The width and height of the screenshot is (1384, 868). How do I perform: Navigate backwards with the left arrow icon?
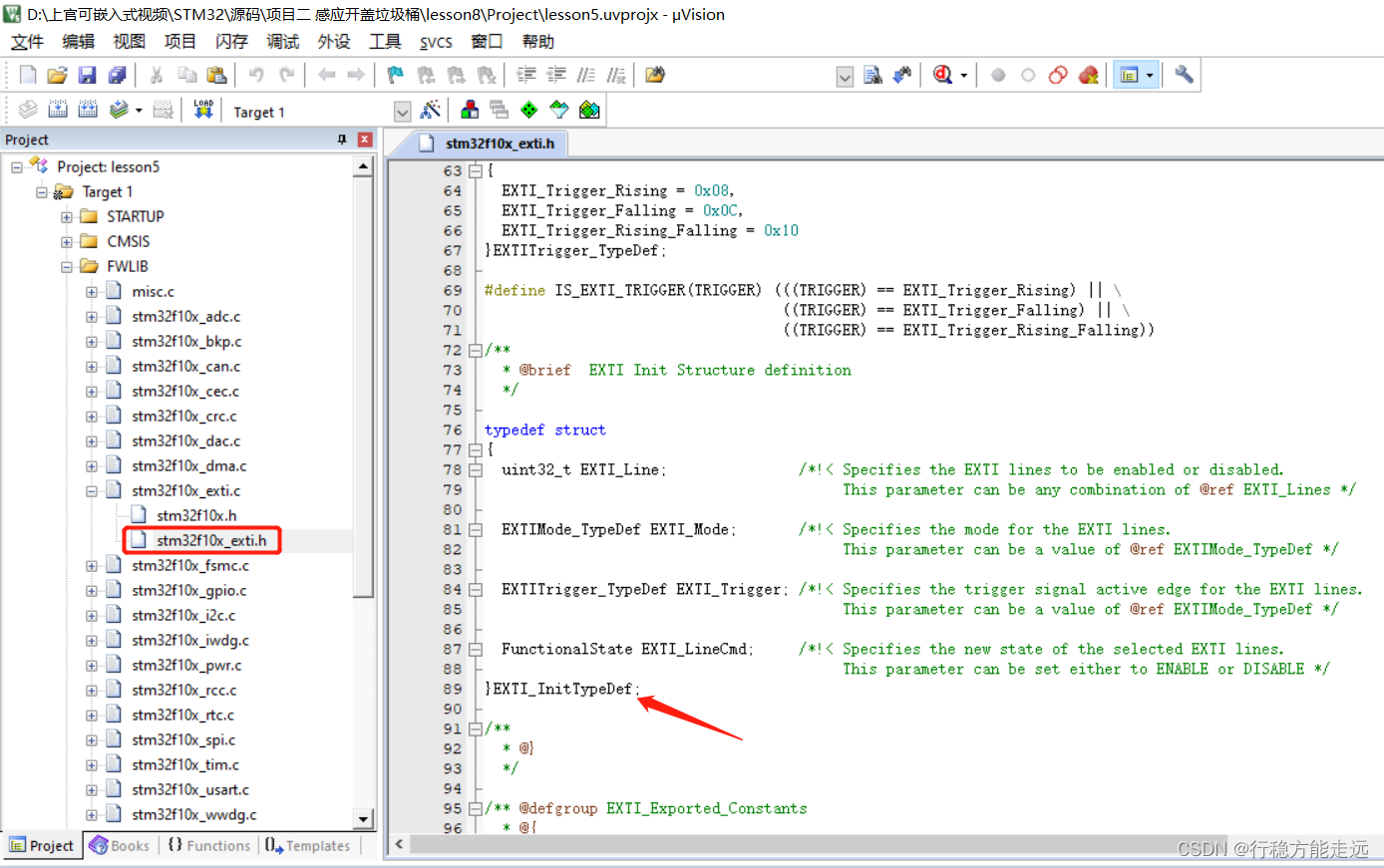click(326, 75)
